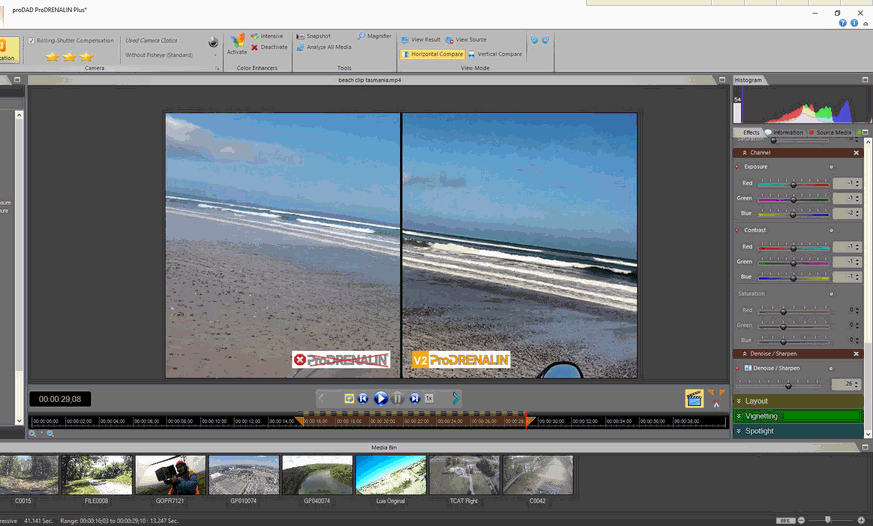Toggle loop playback in the transport bar
Screen dimensions: 873x526
tap(349, 399)
